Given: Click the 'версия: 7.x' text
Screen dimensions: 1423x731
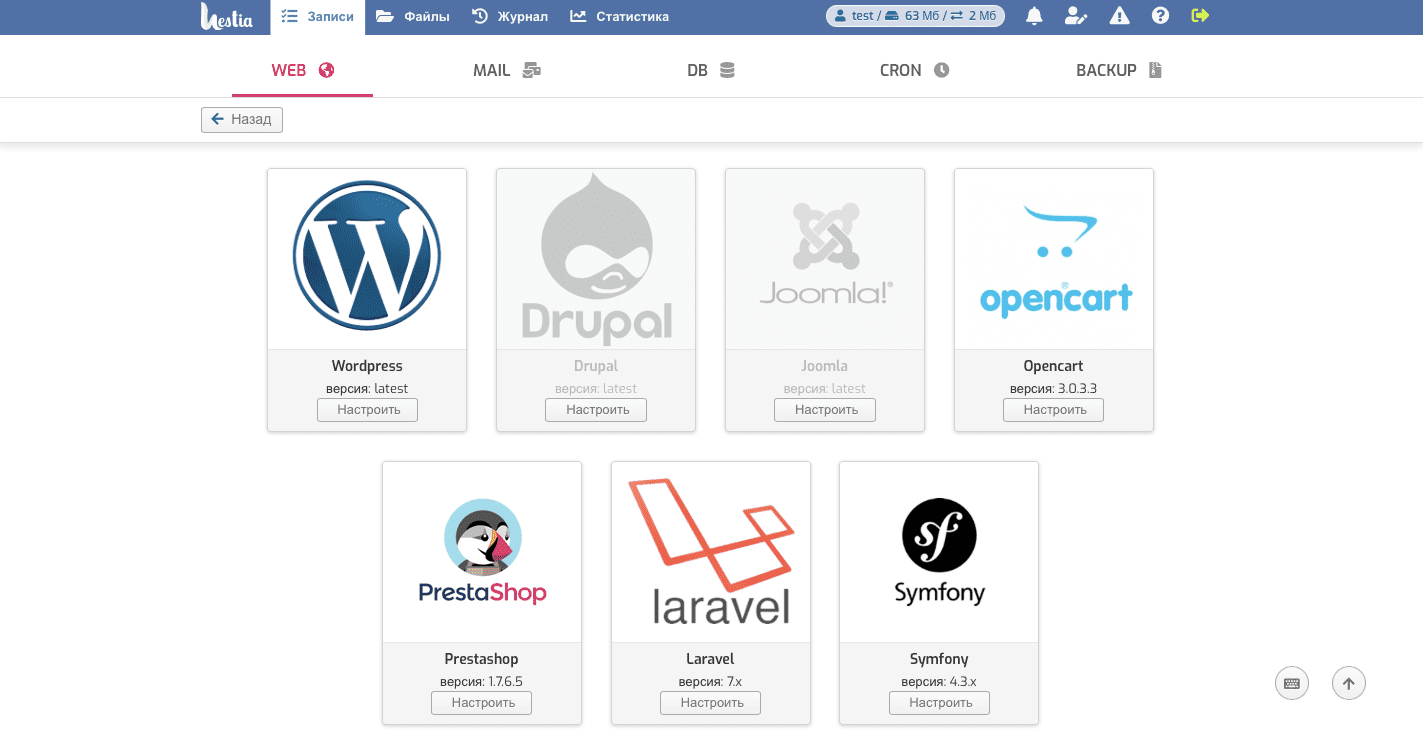Looking at the screenshot, I should pyautogui.click(x=711, y=681).
